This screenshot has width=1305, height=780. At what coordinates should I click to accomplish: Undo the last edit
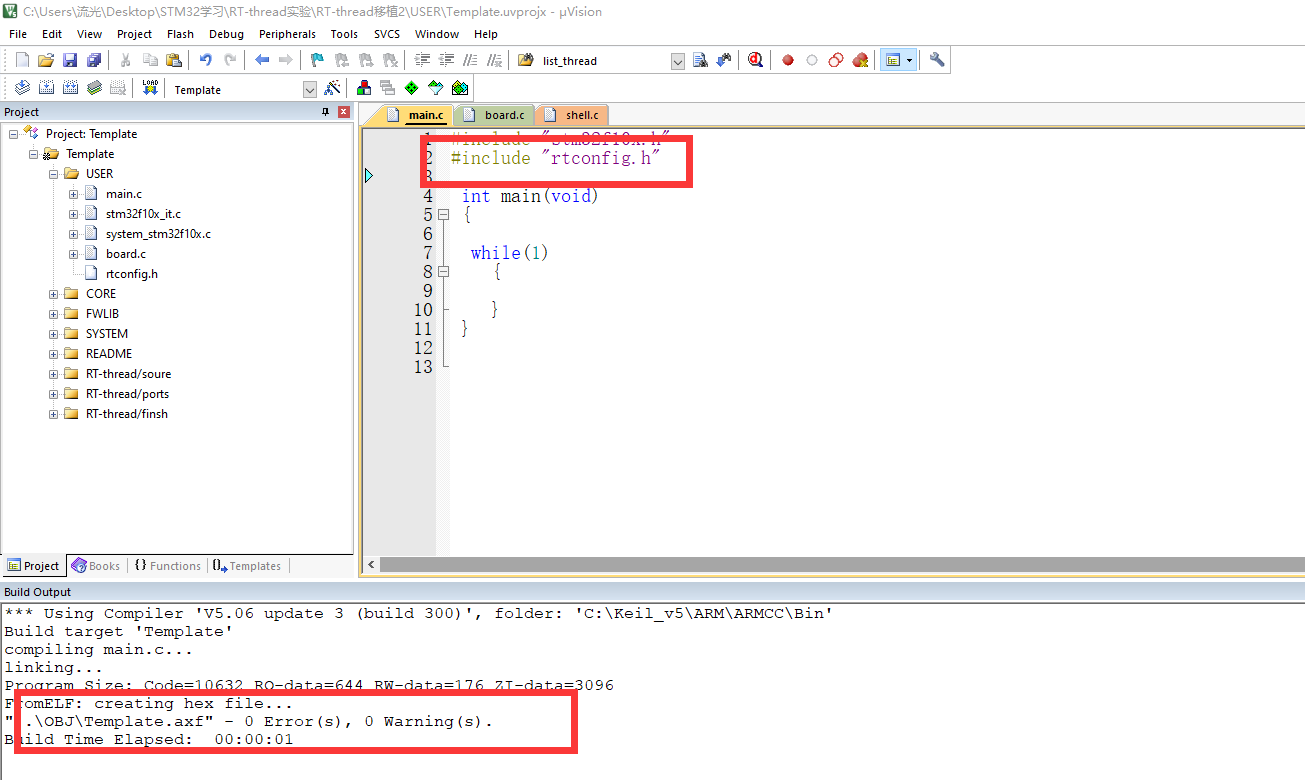206,60
